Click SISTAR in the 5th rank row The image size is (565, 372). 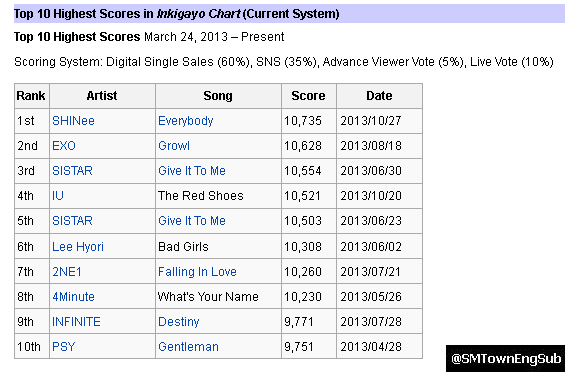(x=72, y=220)
